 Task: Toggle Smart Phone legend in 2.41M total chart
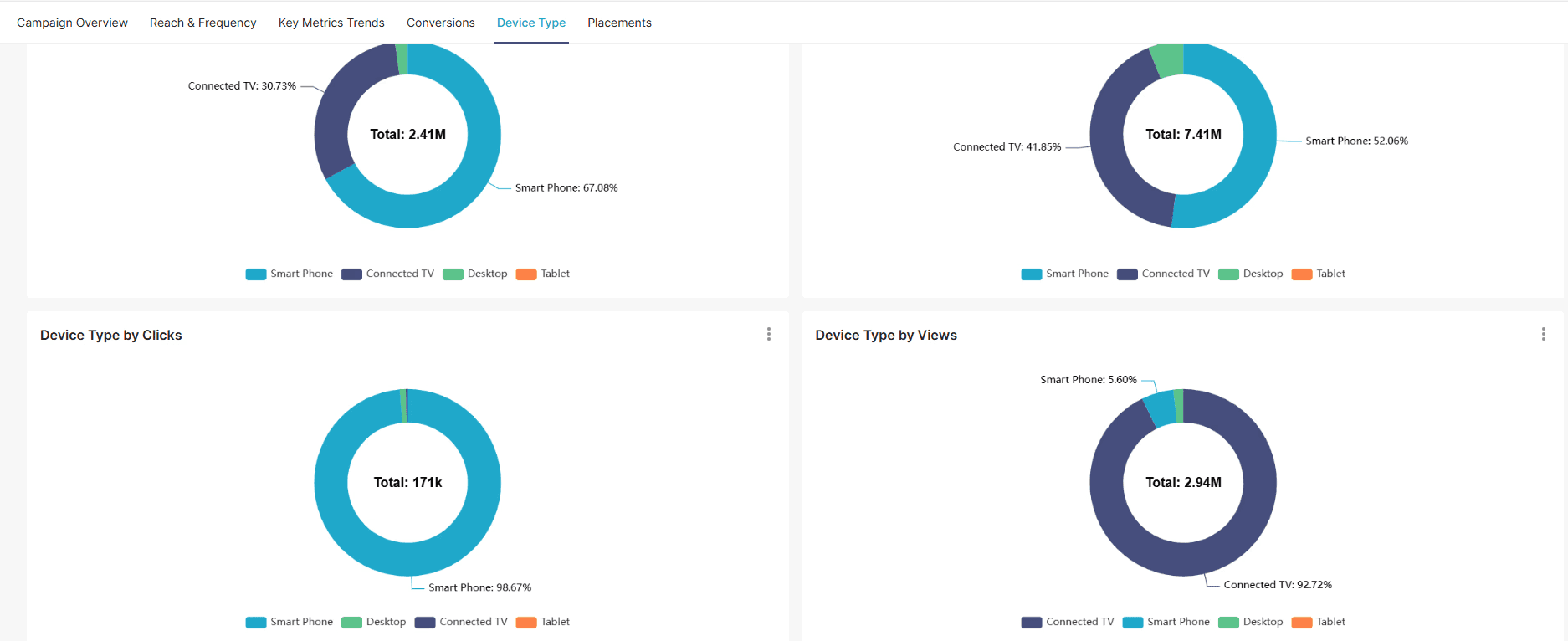point(290,274)
